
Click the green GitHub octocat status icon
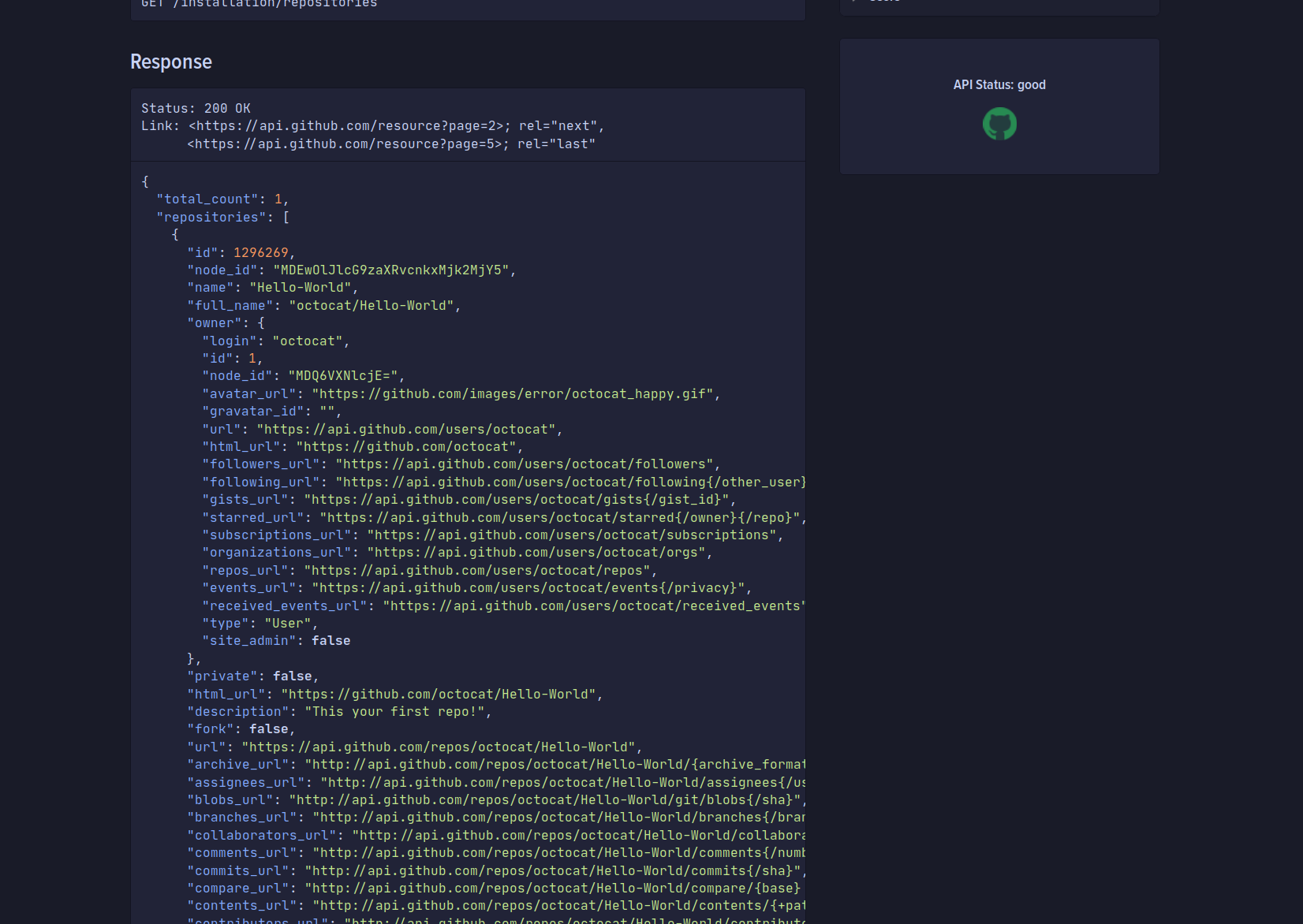click(x=999, y=124)
